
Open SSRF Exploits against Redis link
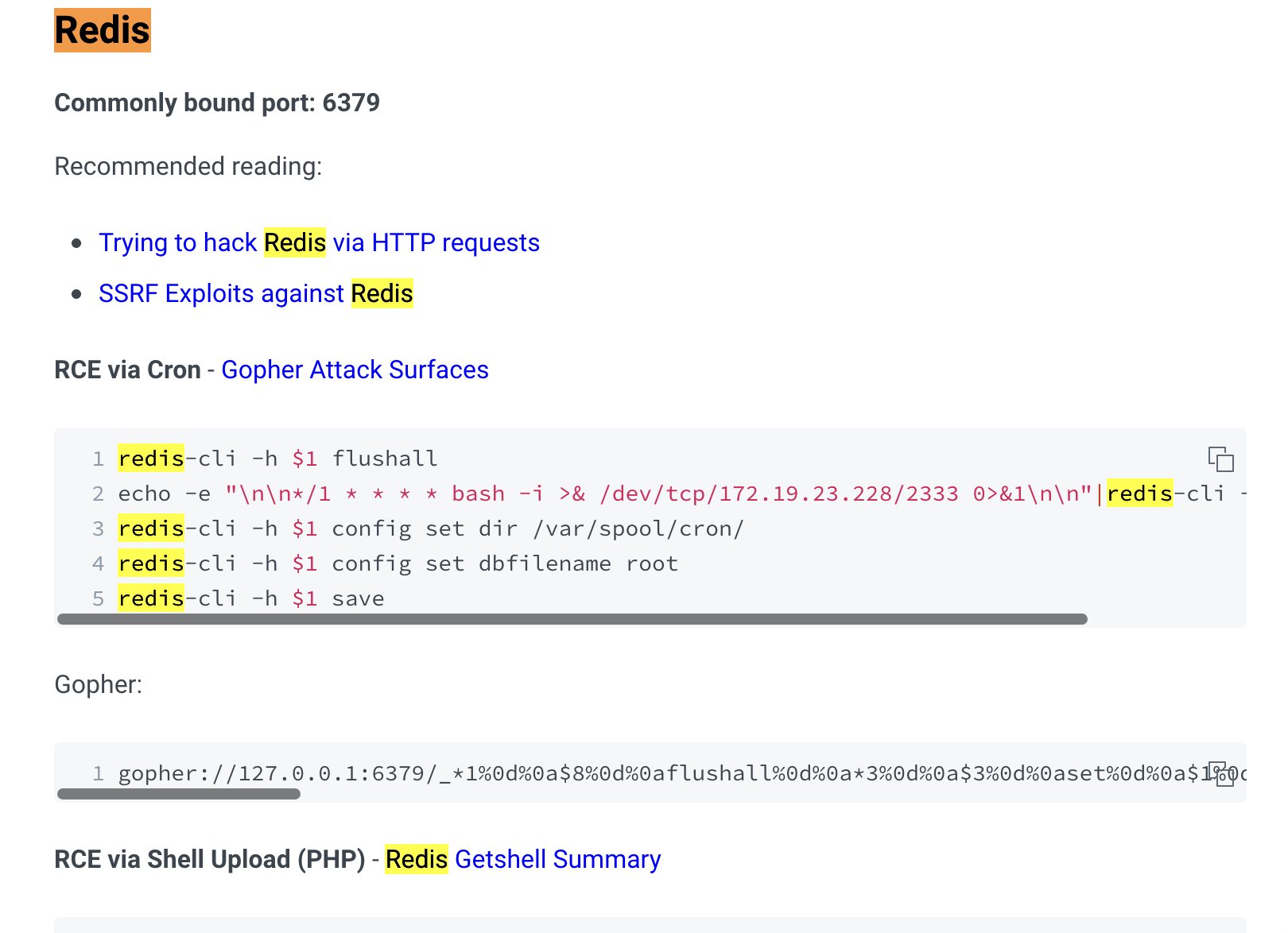256,293
